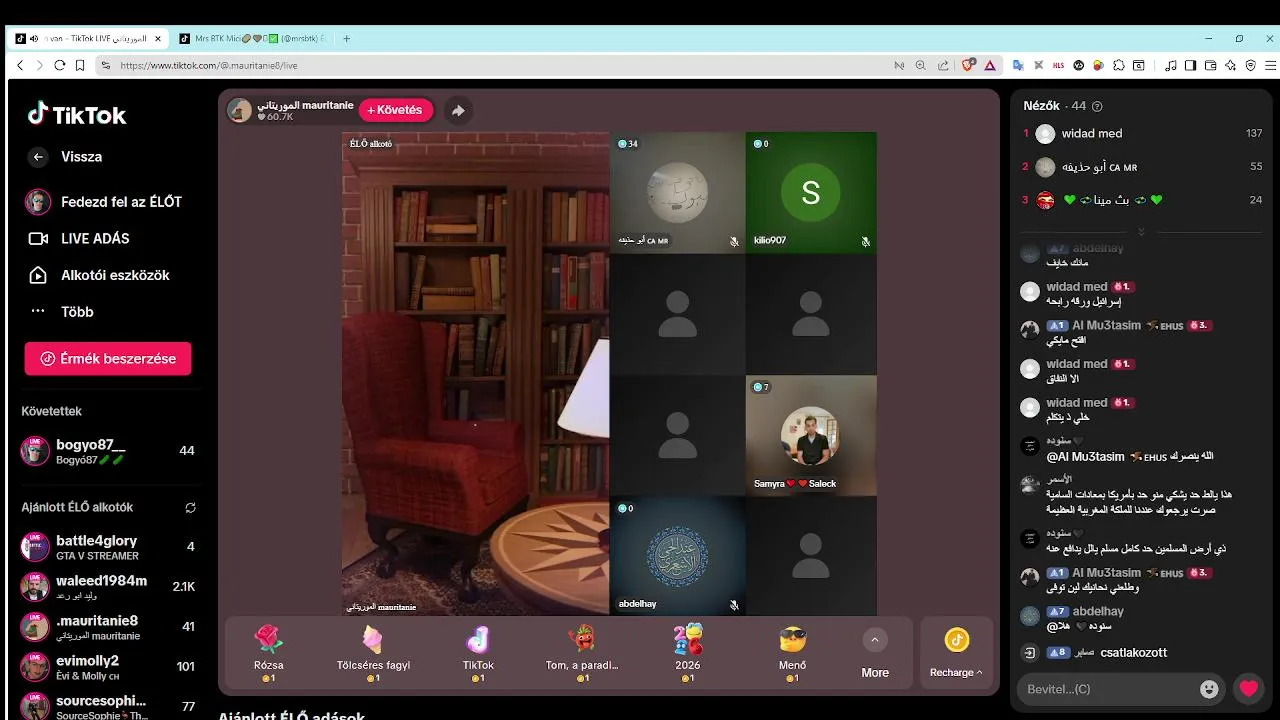This screenshot has height=720, width=1280.
Task: Open Fedezd fel az ÉLŐT
Action: tap(106, 202)
